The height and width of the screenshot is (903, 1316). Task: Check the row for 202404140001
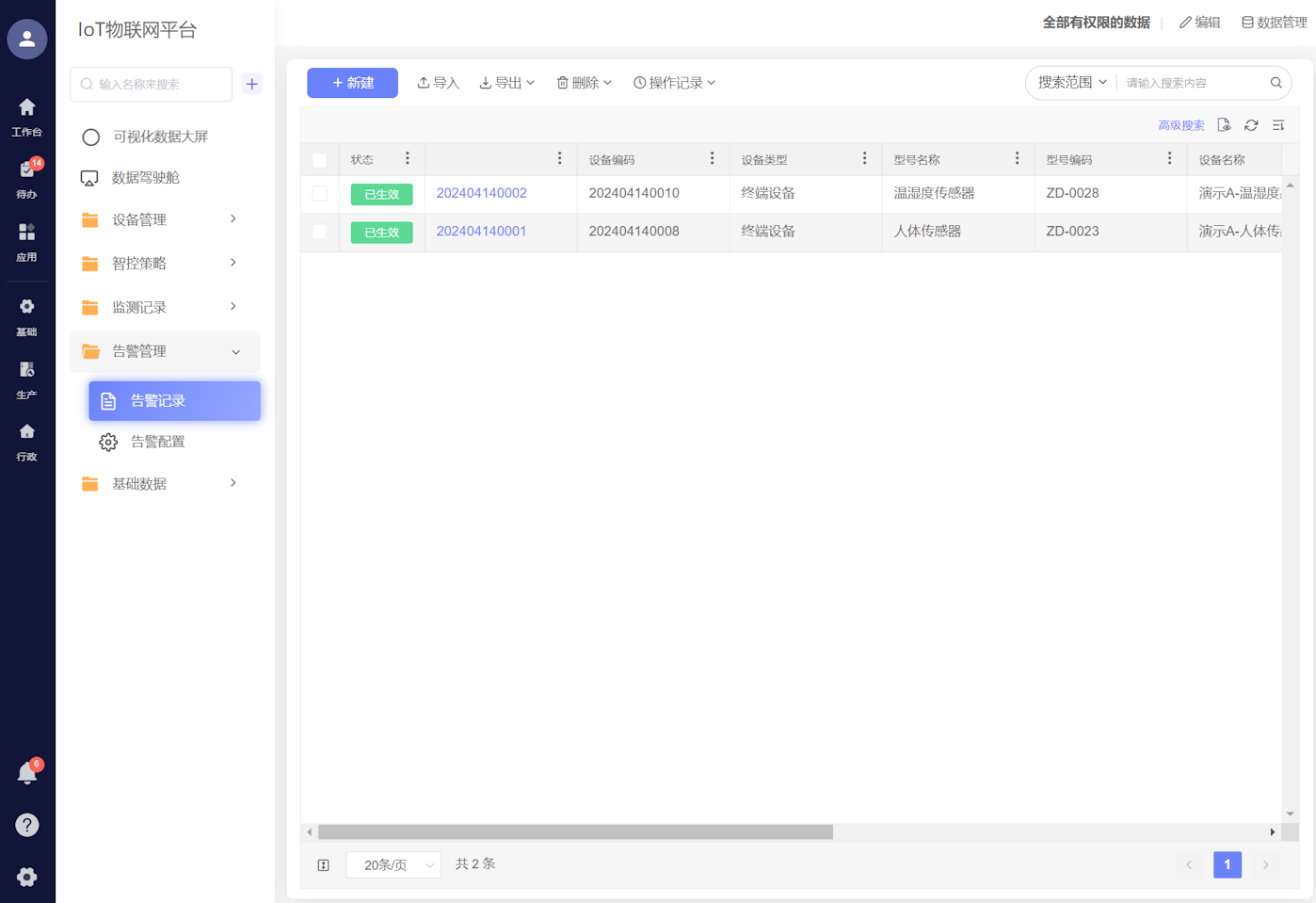(320, 232)
